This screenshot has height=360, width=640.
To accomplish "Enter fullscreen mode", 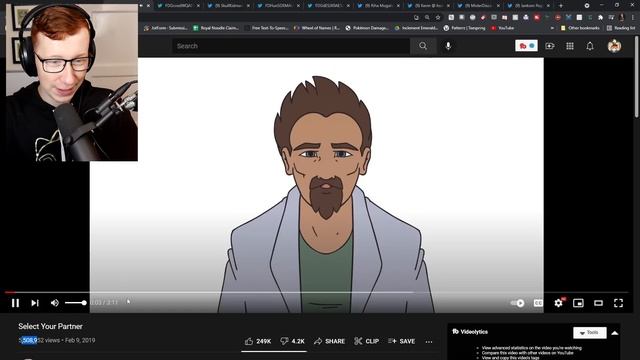I will coord(618,303).
